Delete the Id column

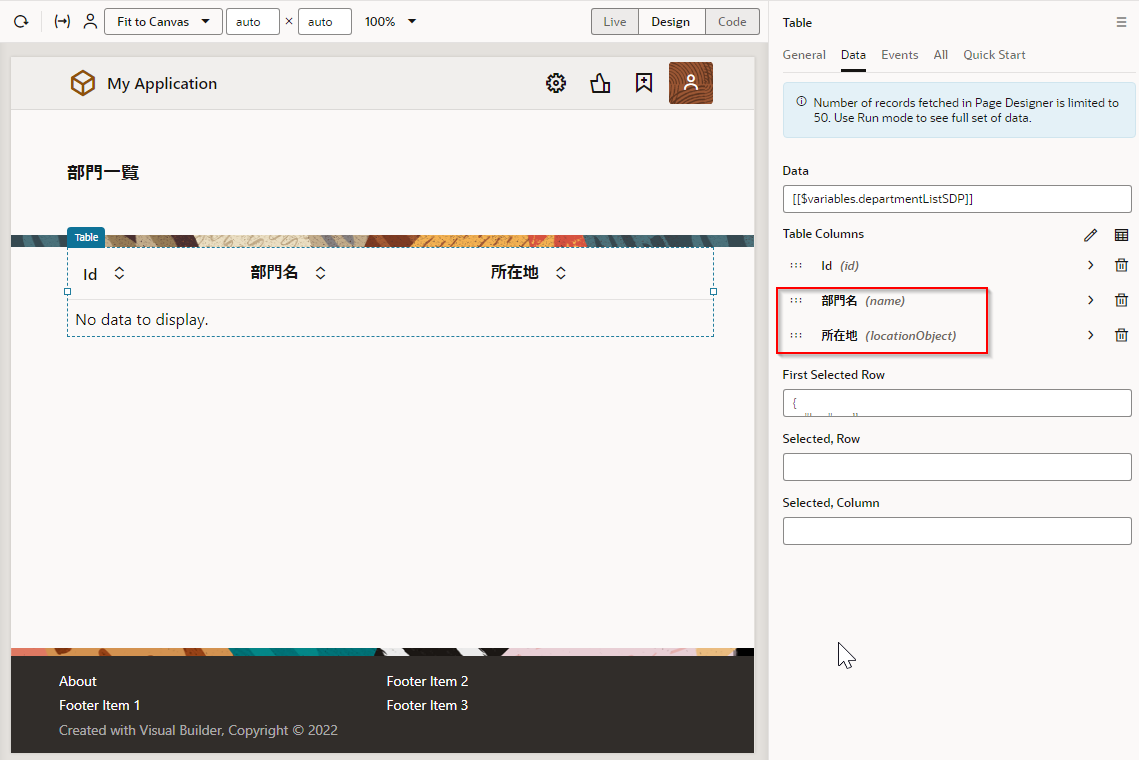coord(1121,266)
